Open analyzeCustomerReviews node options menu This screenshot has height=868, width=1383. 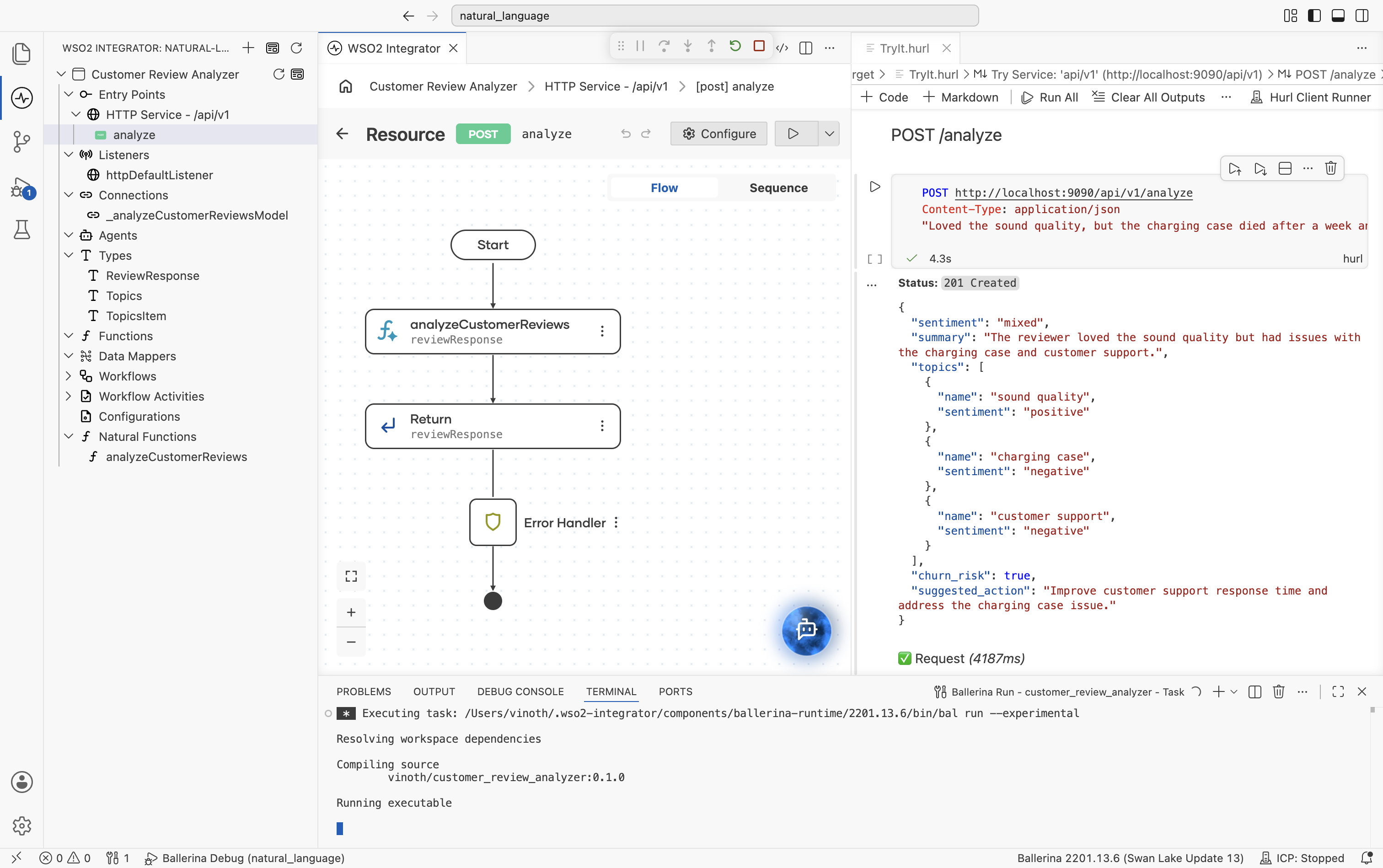(x=602, y=331)
